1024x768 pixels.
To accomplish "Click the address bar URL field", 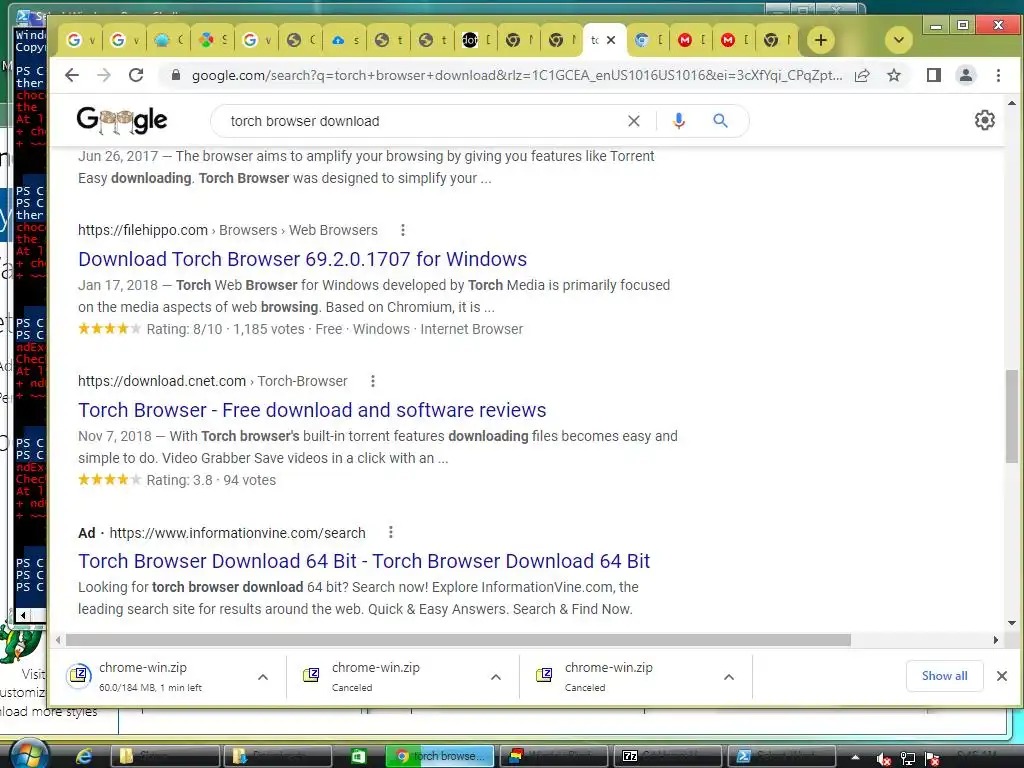I will (x=516, y=75).
